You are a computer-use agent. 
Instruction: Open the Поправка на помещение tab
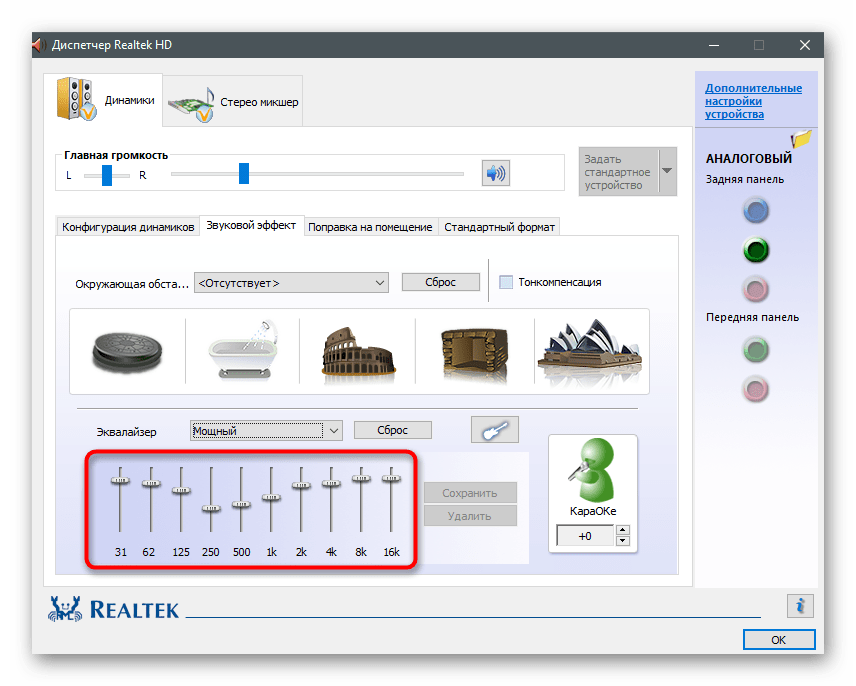click(x=370, y=227)
